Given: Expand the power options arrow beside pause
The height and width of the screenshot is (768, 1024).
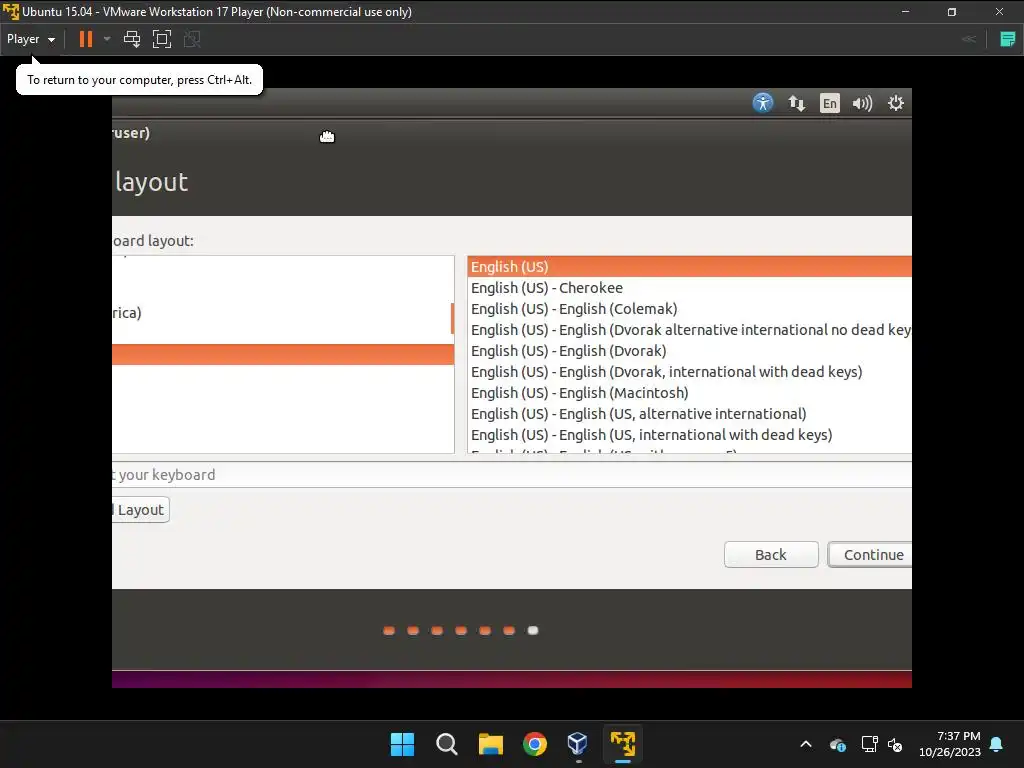Looking at the screenshot, I should pos(107,39).
